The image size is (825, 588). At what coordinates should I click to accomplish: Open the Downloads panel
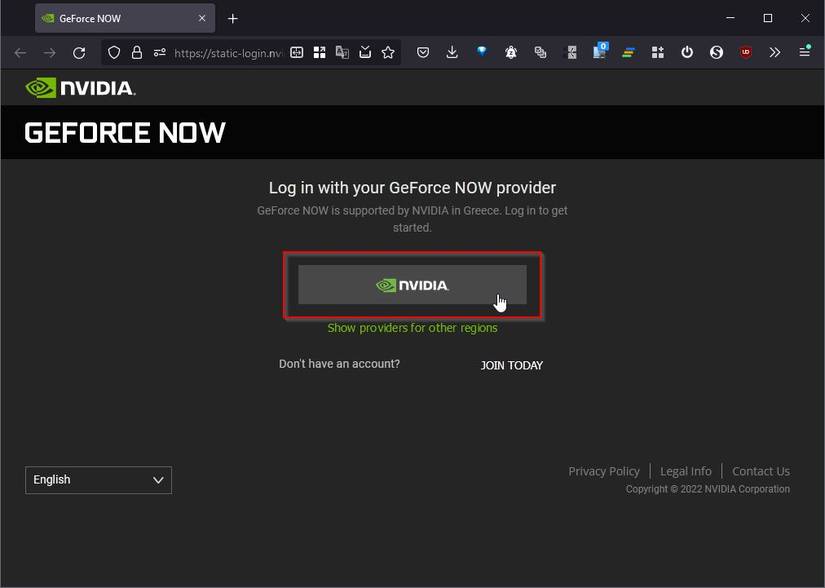pos(452,52)
